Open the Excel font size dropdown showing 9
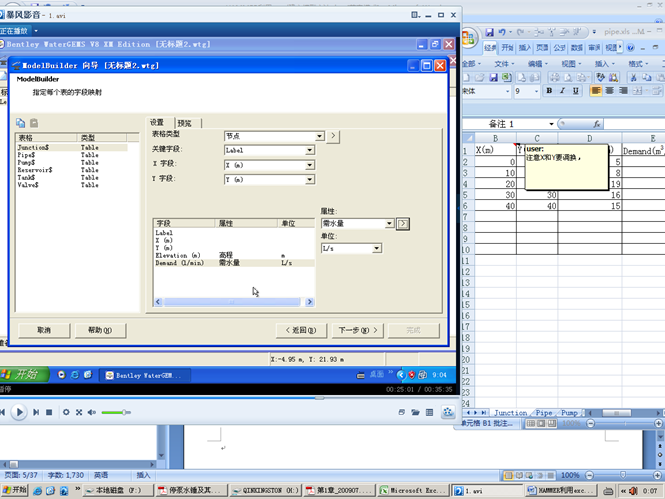Image resolution: width=665 pixels, height=499 pixels. 536,91
